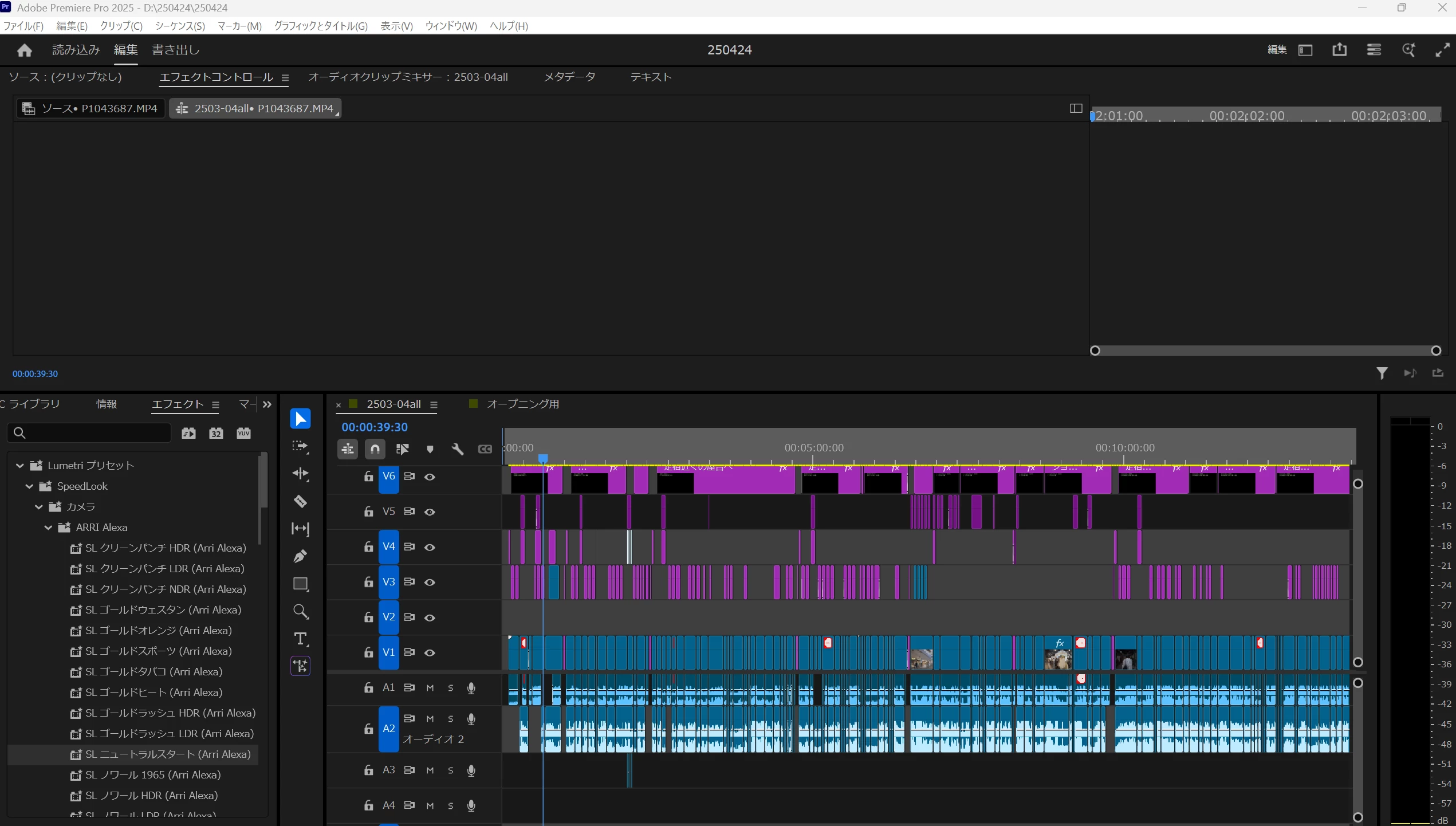Select the Ripple Edit tool
Screen dimensions: 1456x826
pyautogui.click(x=300, y=474)
